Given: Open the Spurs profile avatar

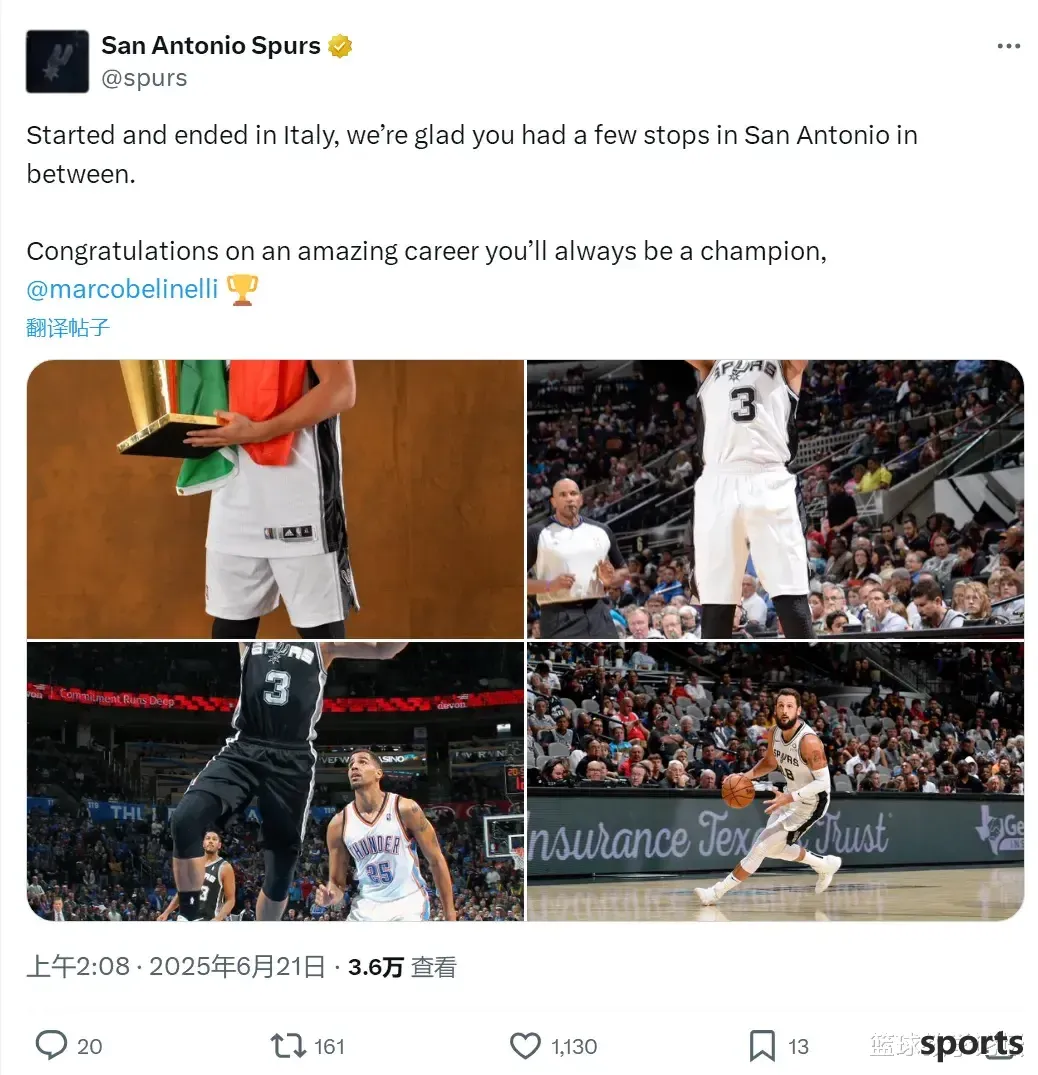Looking at the screenshot, I should [58, 61].
